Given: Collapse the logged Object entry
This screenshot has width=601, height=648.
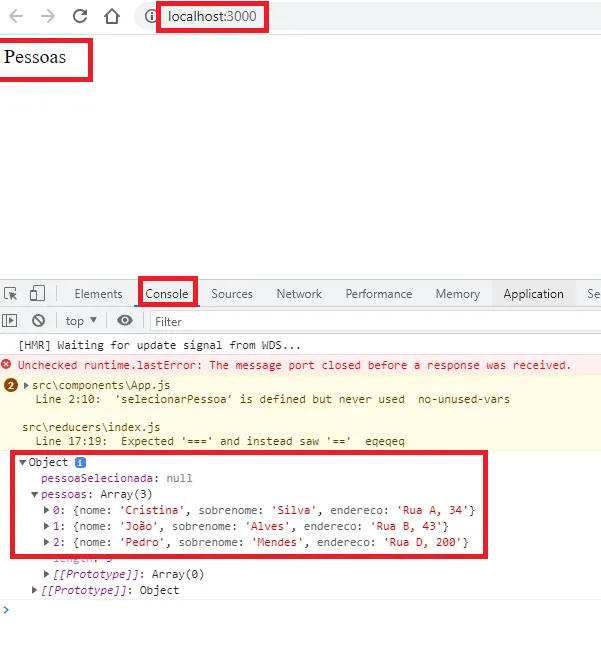Looking at the screenshot, I should (23, 462).
